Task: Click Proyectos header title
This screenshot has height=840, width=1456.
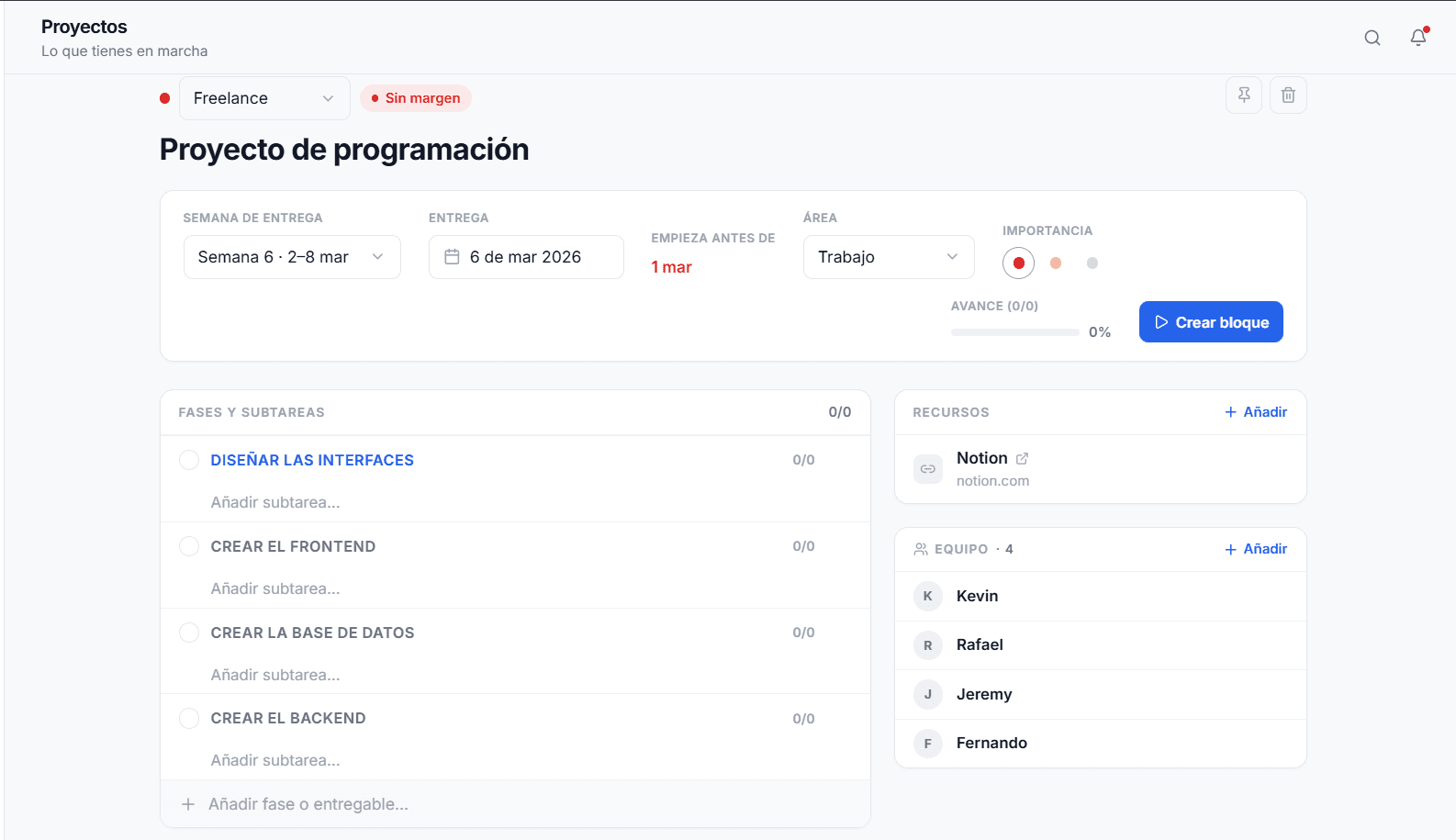Action: (84, 27)
